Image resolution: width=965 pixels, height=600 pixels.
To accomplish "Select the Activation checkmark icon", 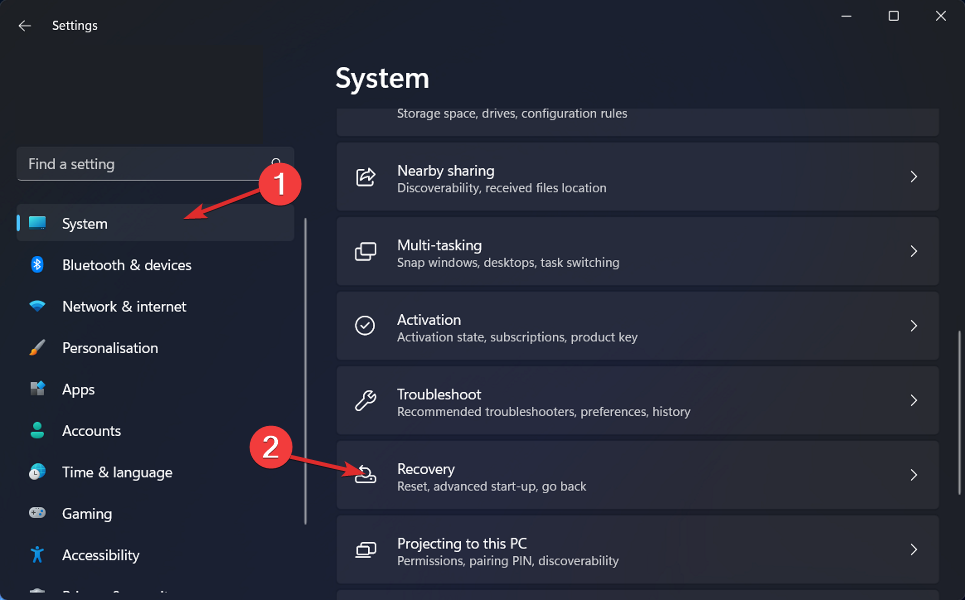I will (x=366, y=326).
